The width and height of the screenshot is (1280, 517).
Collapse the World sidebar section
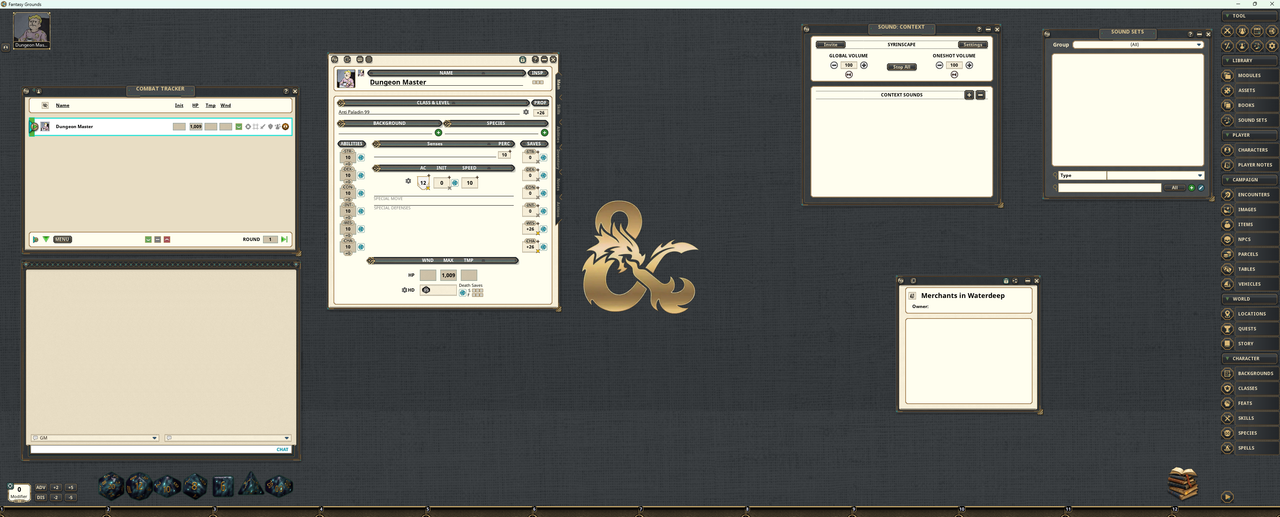click(1250, 299)
